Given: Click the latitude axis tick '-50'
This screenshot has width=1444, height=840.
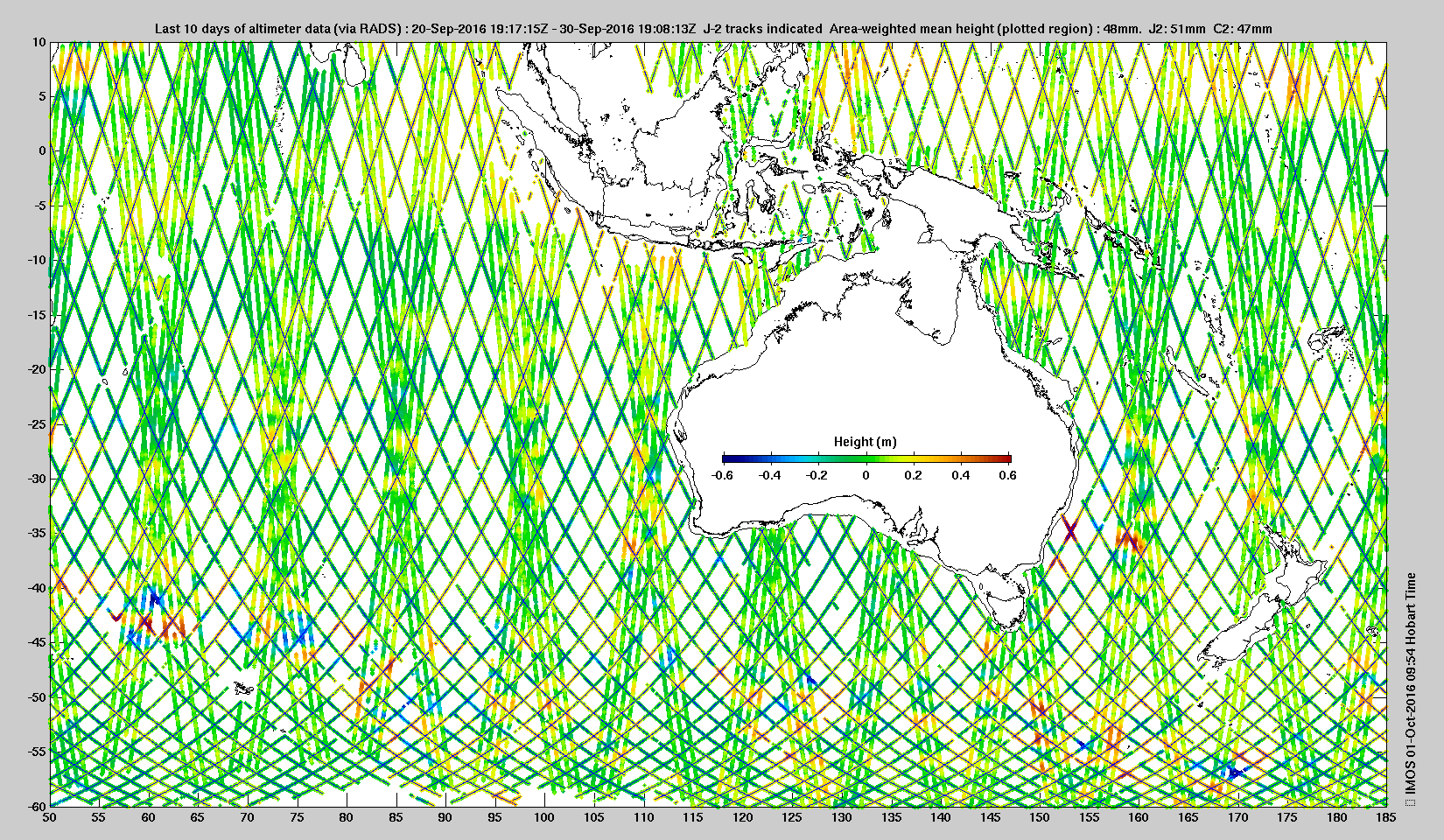Looking at the screenshot, I should (36, 697).
